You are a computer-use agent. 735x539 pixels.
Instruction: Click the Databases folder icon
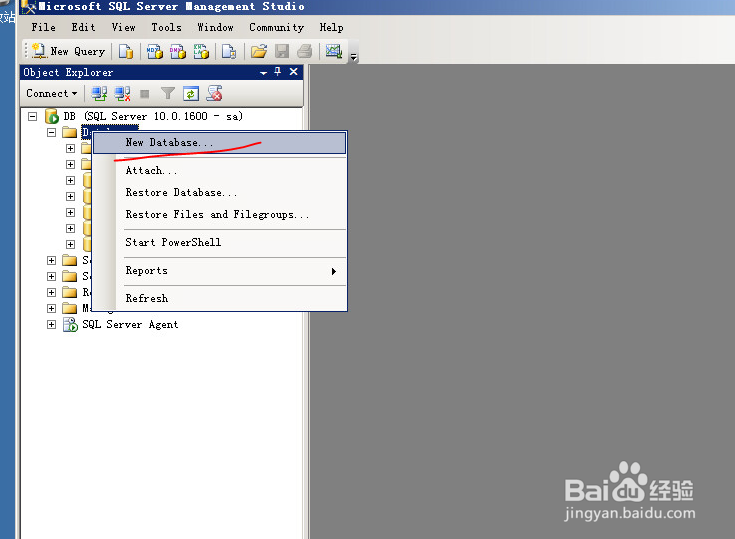(x=69, y=133)
